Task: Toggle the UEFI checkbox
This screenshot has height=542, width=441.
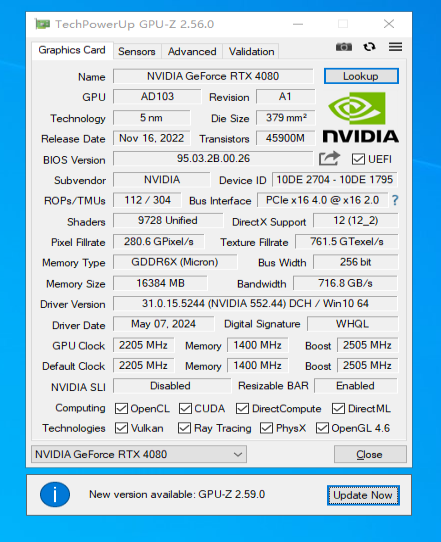Action: (358, 159)
